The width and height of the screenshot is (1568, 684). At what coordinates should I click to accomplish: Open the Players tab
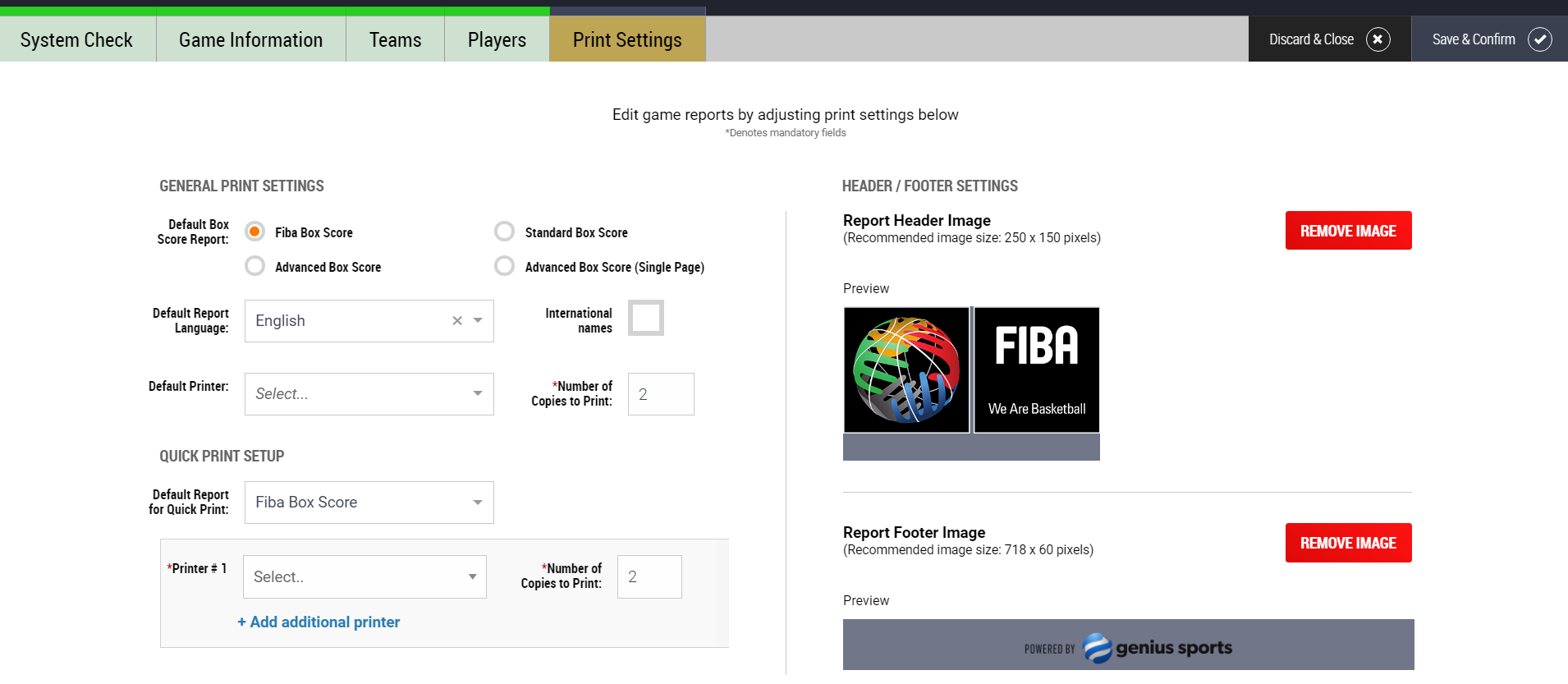[x=497, y=39]
